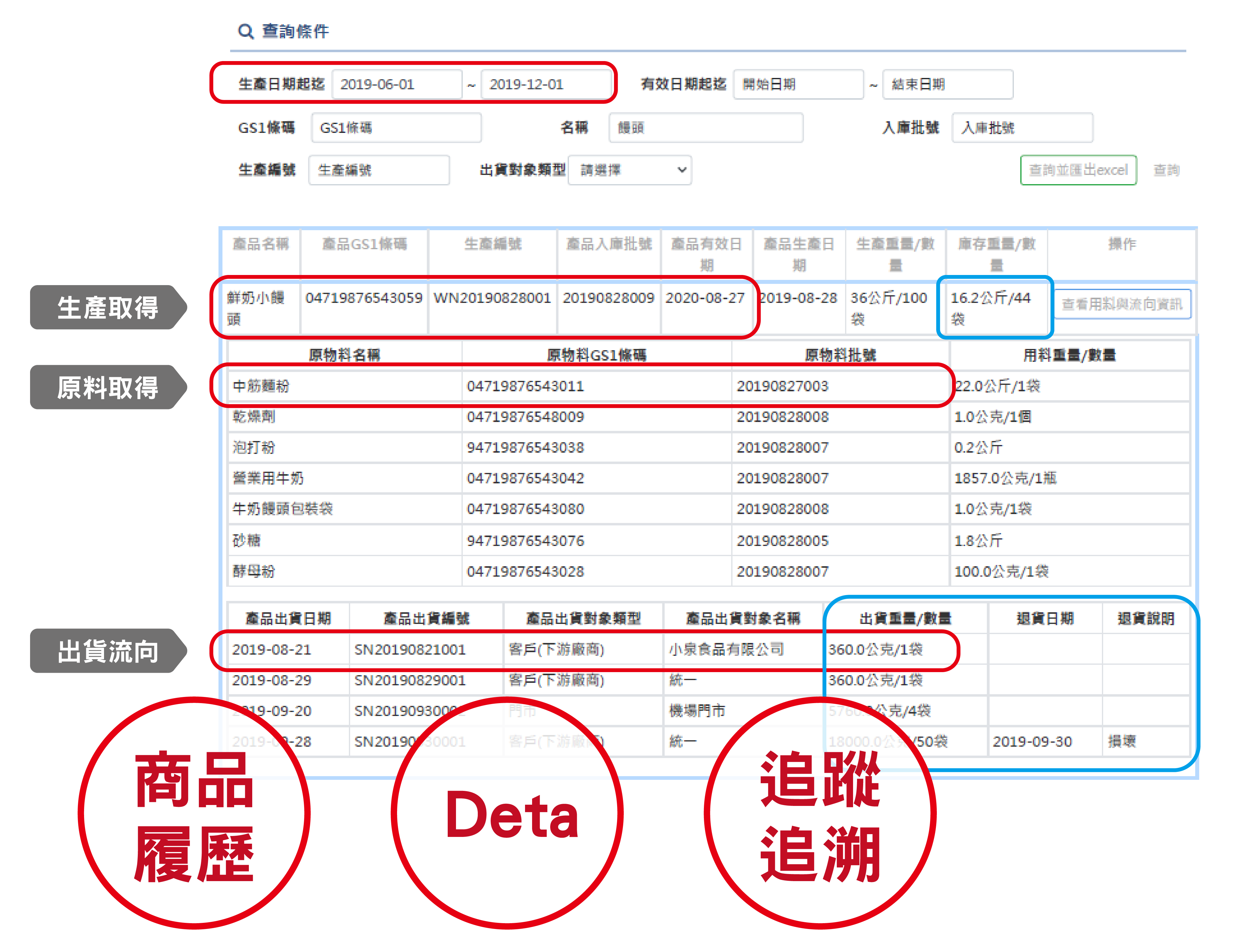Click the 查詢 button

coord(1166,170)
